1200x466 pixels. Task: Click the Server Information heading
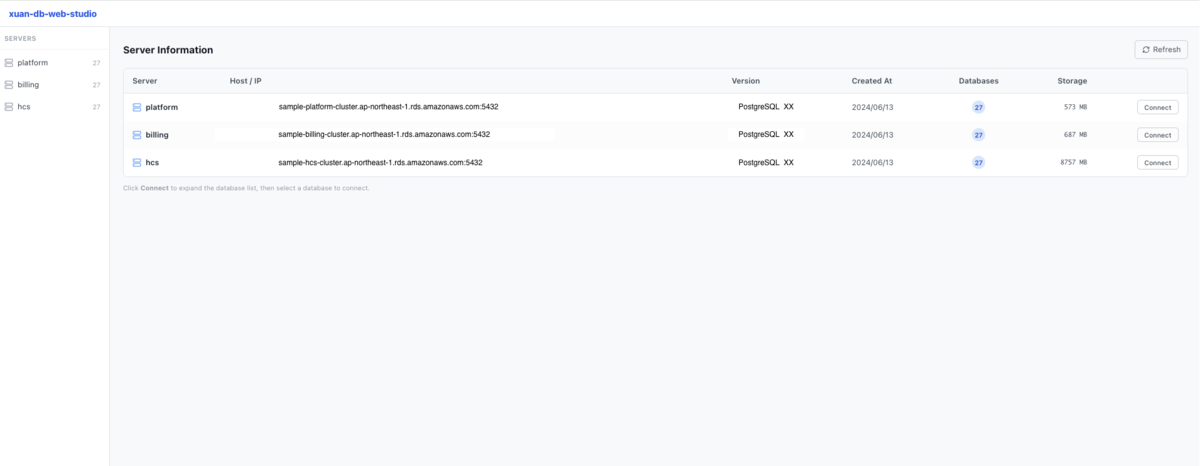pos(168,50)
